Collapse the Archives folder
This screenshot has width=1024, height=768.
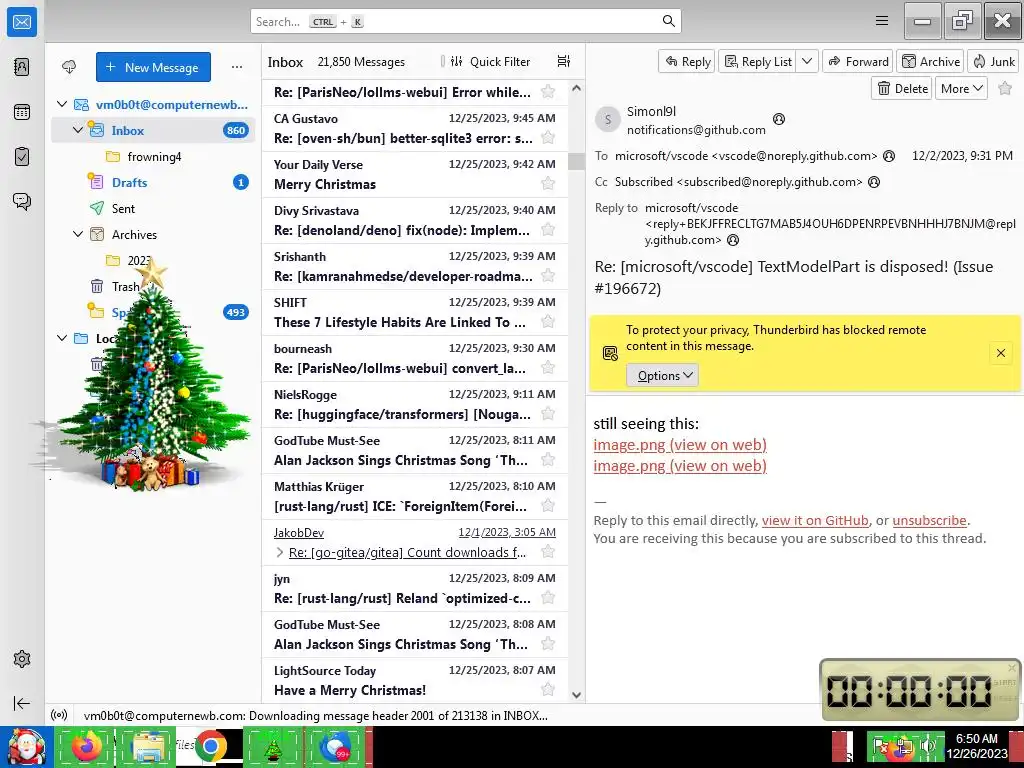click(x=78, y=234)
